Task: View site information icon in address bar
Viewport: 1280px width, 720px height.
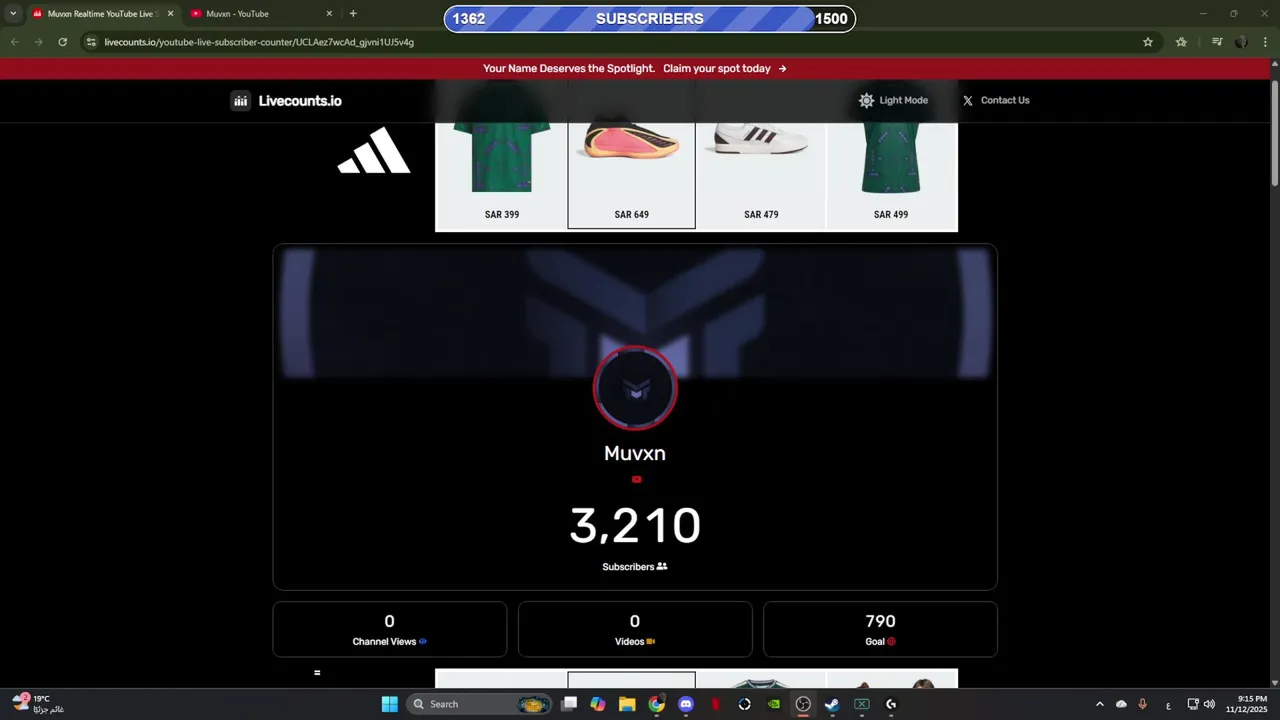Action: pos(91,42)
